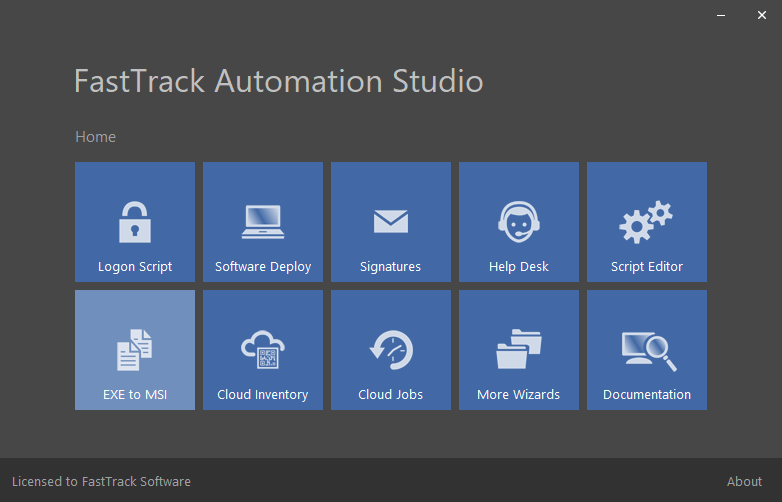
Task: Minimize the FastTrack Automation Studio window
Action: [721, 15]
